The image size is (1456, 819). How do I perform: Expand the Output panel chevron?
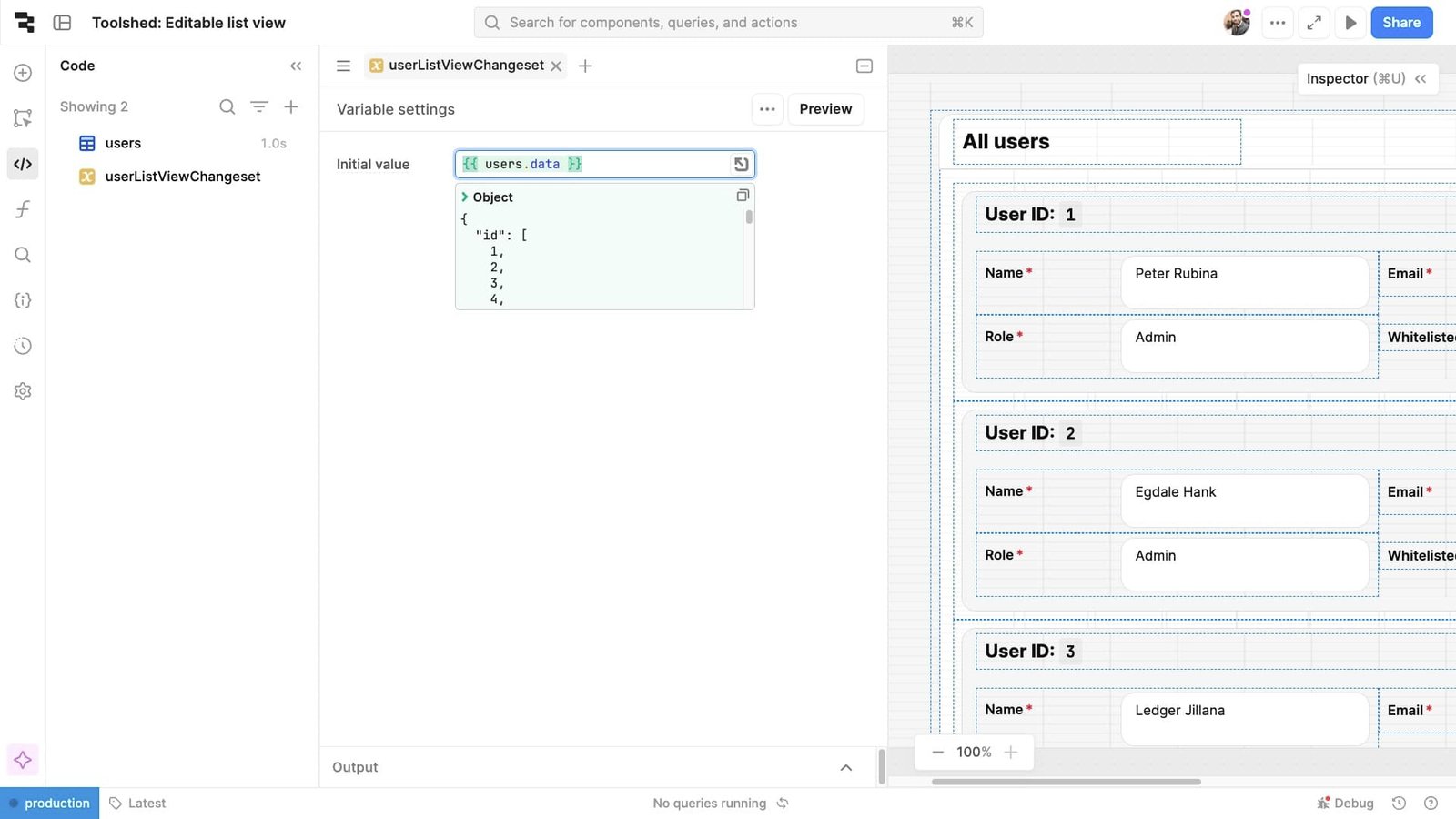[846, 767]
